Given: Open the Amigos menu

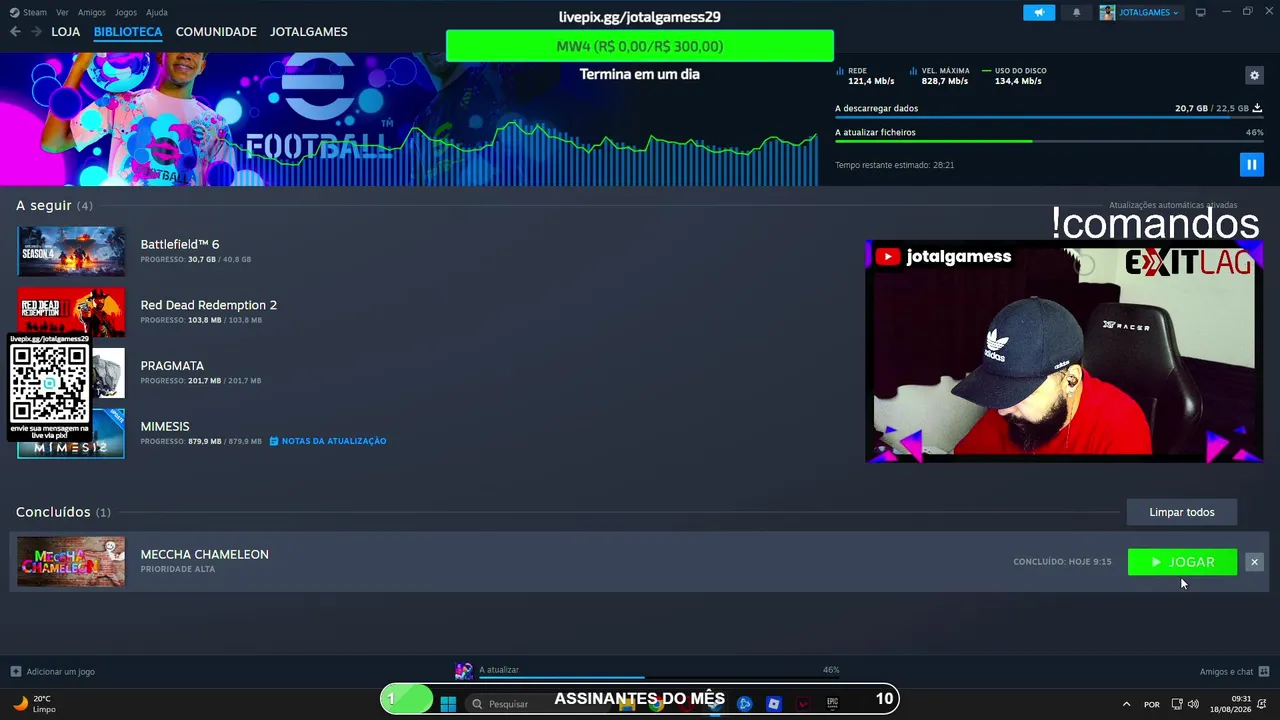Looking at the screenshot, I should pos(92,12).
